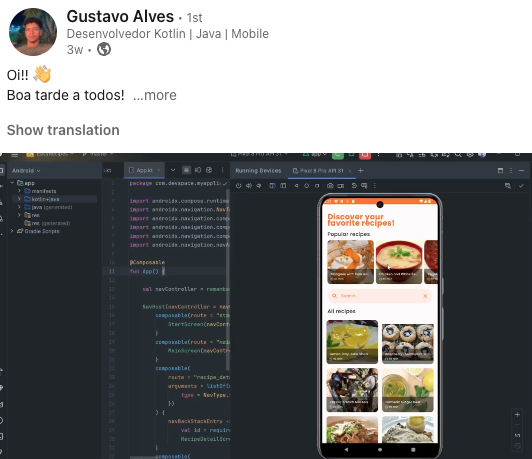Select Design editor view mode icon
This screenshot has height=459, width=532.
(209, 170)
